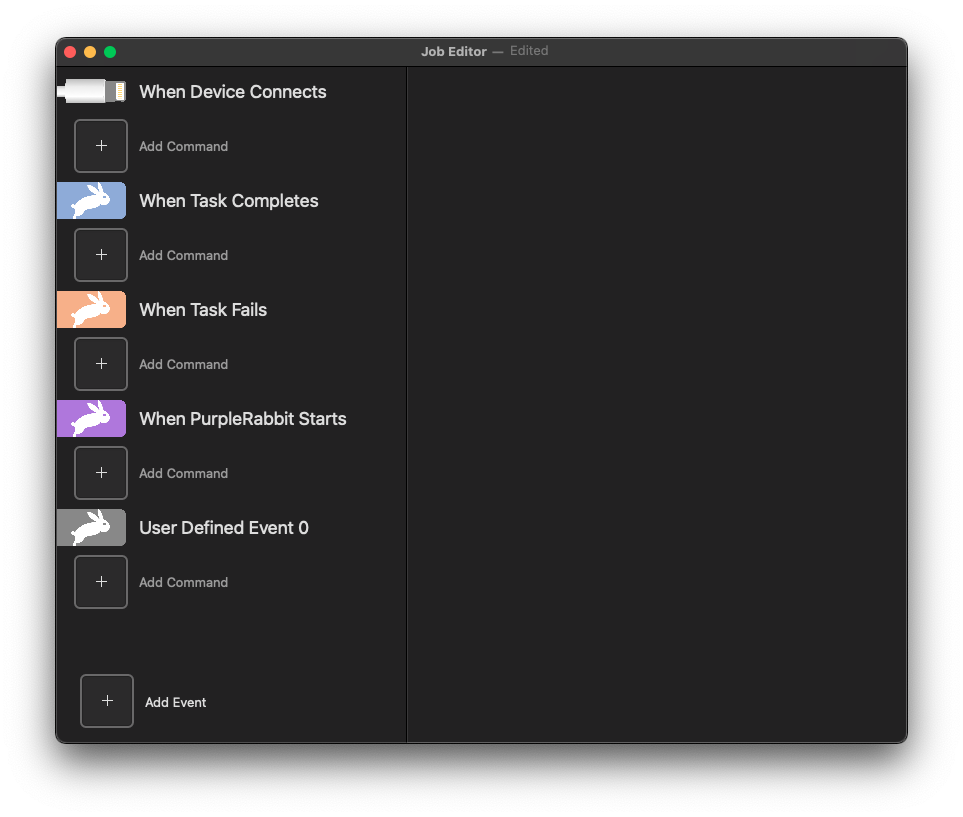Select the blue rabbit Task Completes icon
The height and width of the screenshot is (817, 963).
(x=92, y=201)
